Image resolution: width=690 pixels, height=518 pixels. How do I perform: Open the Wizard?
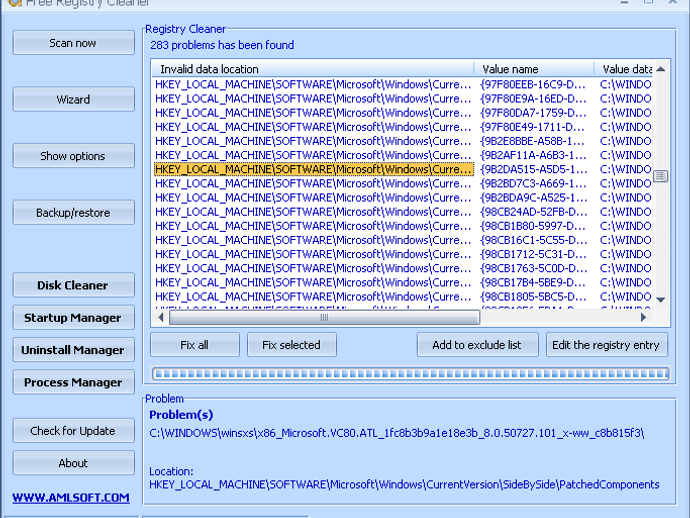point(73,99)
